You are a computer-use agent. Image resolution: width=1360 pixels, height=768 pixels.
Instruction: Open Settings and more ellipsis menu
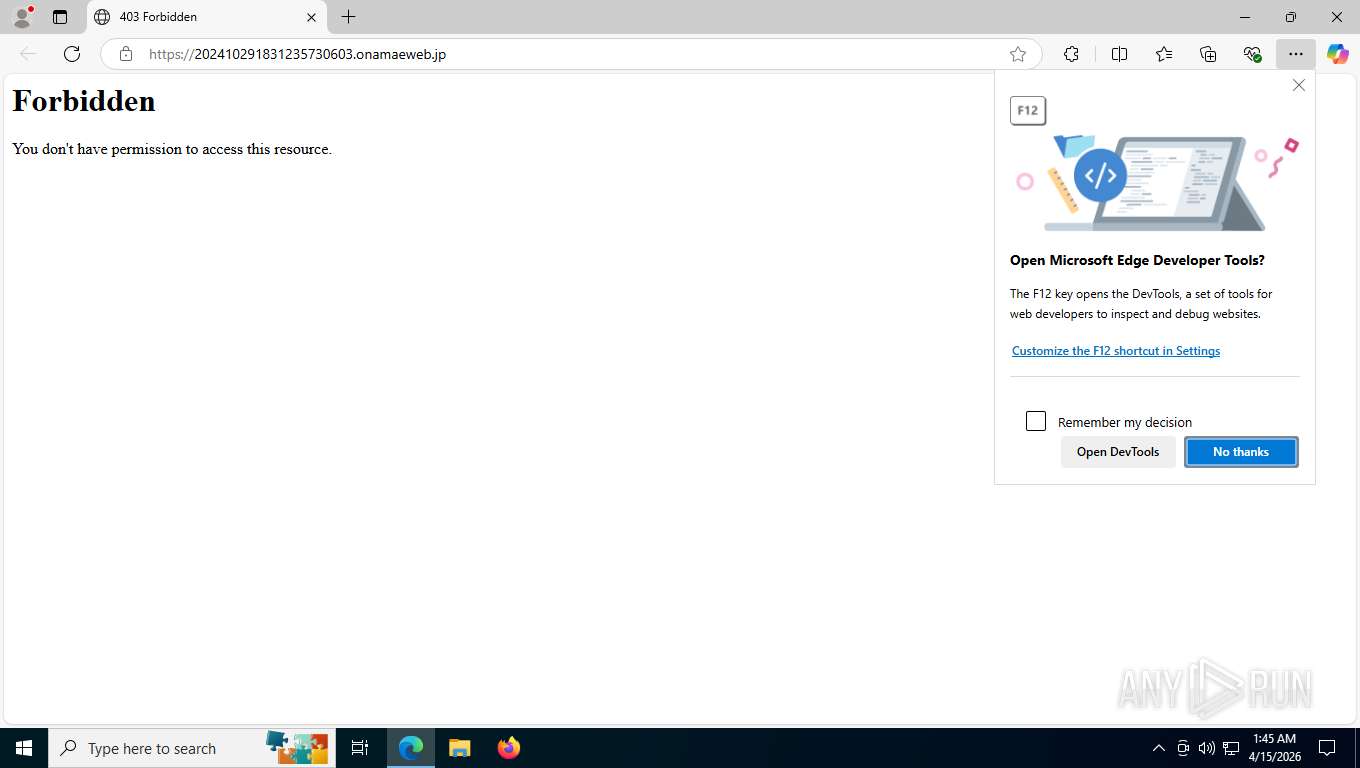1296,54
